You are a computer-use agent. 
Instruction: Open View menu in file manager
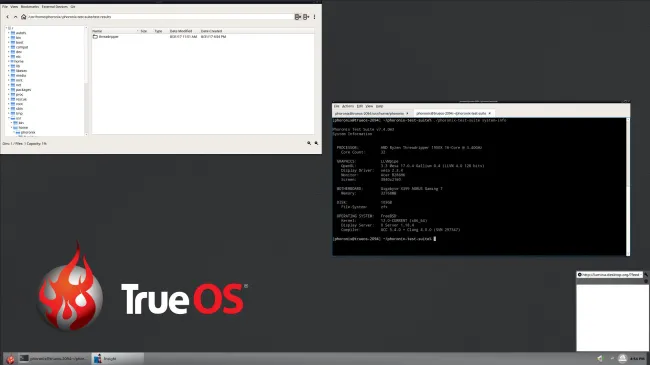(14, 7)
